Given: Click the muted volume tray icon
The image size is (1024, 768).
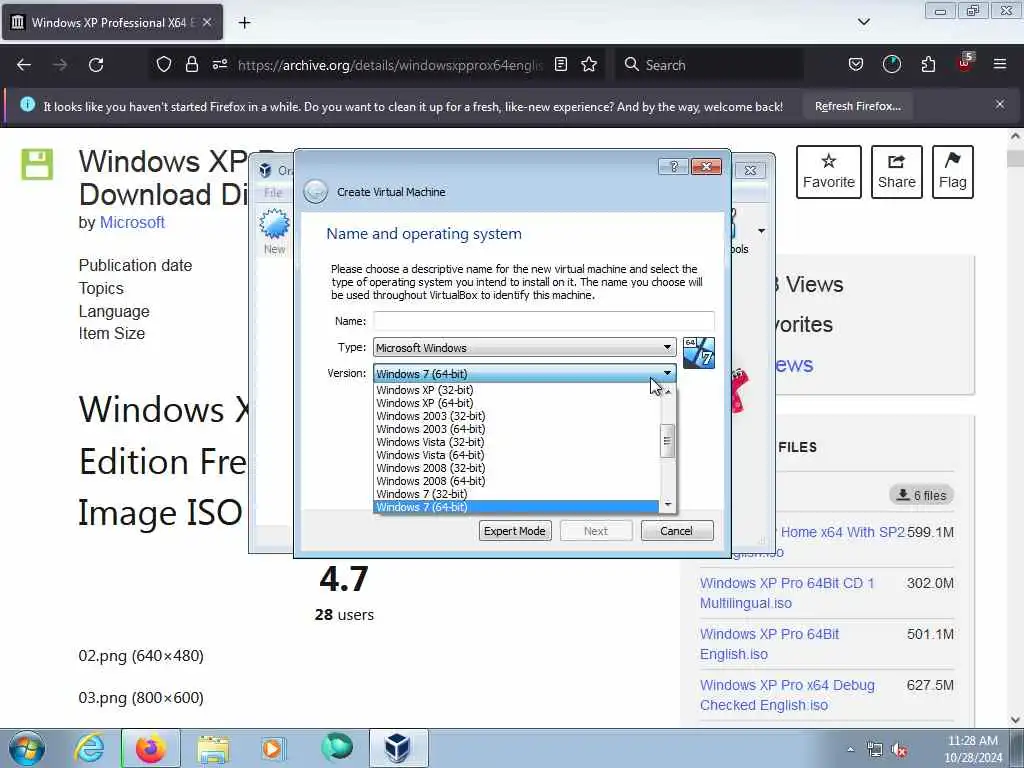Looking at the screenshot, I should pyautogui.click(x=899, y=750).
